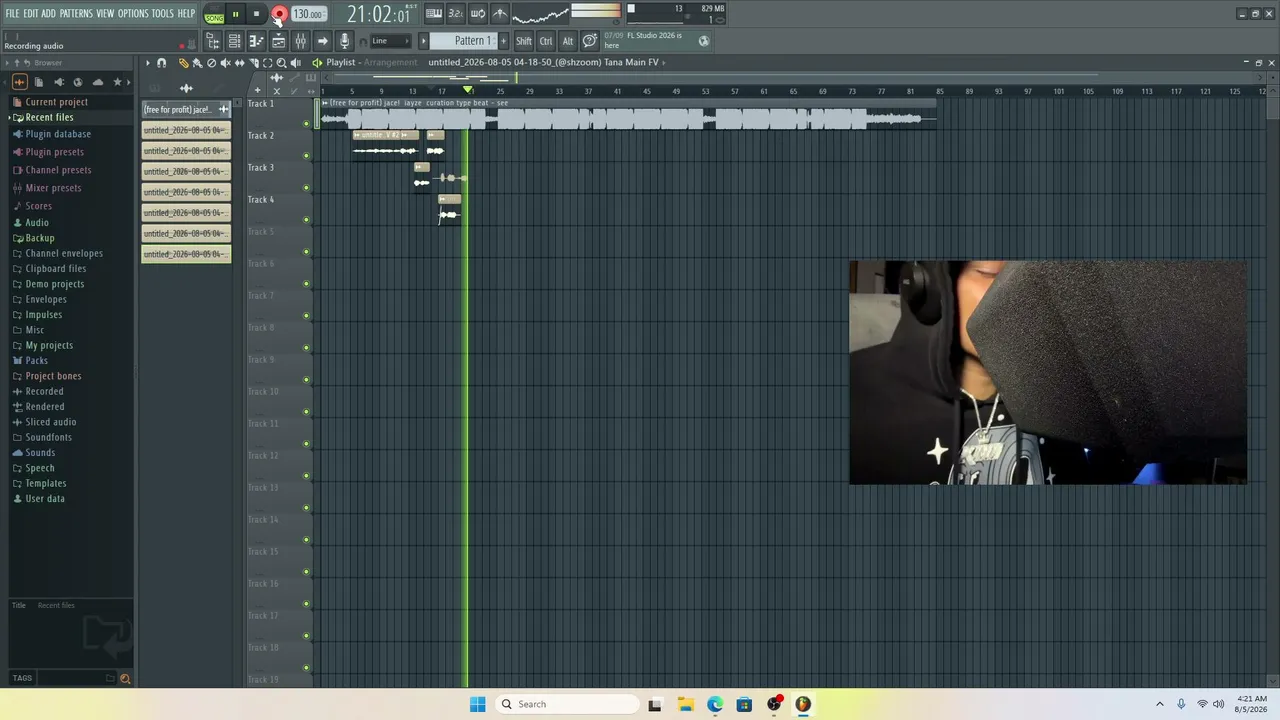Select the '(free for profit) jace!' clip in picker
Image resolution: width=1280 pixels, height=720 pixels.
[186, 109]
